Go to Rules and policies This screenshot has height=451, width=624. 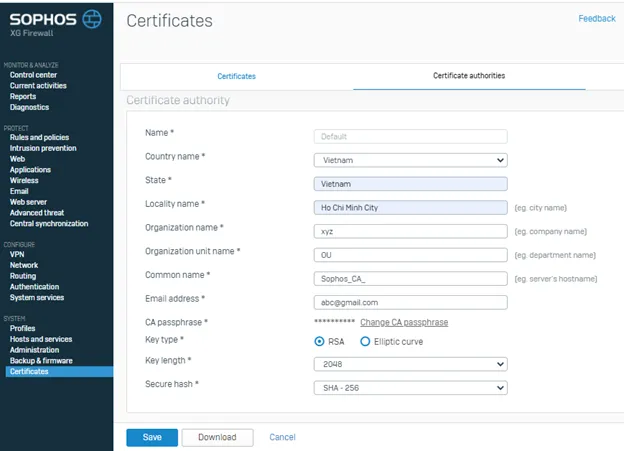click(x=40, y=138)
